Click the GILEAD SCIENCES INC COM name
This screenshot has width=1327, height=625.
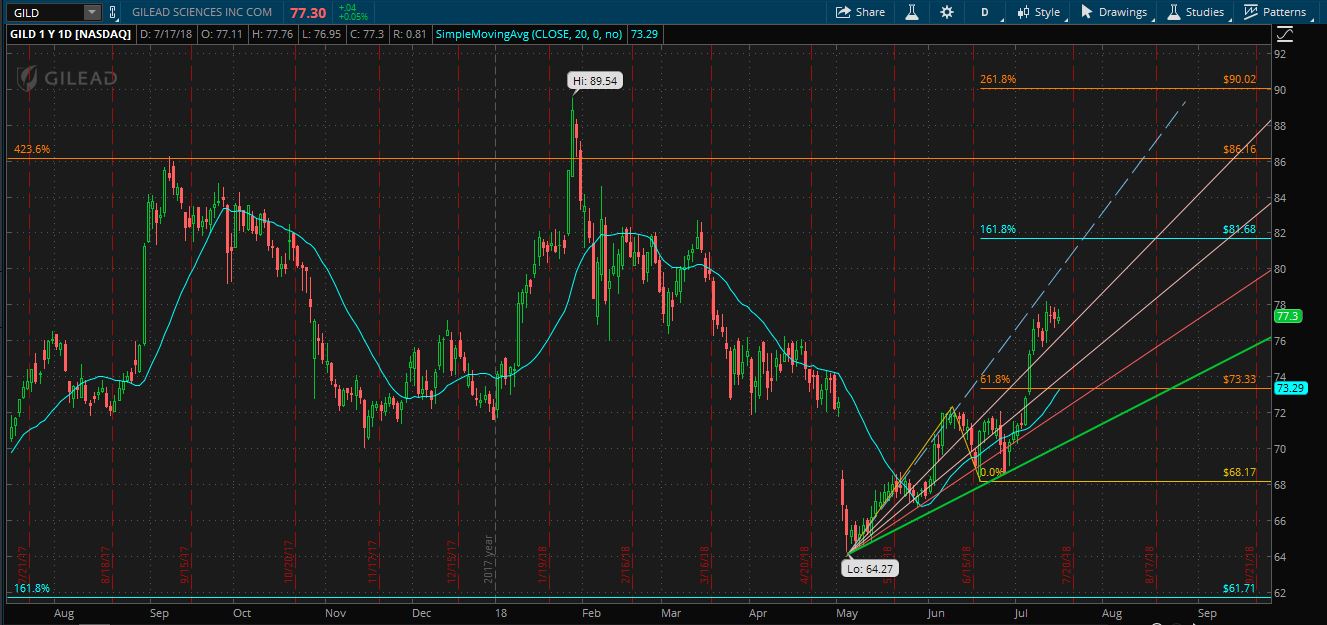(201, 12)
